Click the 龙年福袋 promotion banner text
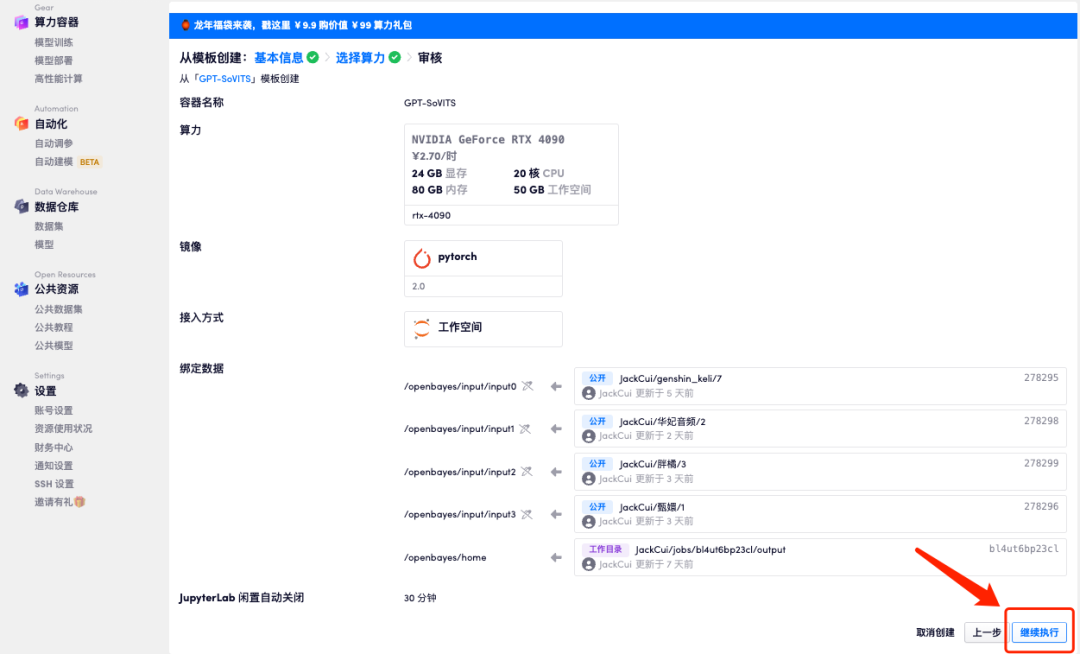 pyautogui.click(x=302, y=25)
